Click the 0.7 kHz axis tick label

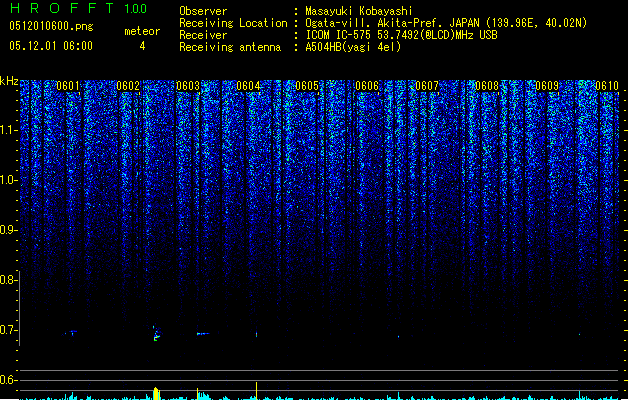8,330
